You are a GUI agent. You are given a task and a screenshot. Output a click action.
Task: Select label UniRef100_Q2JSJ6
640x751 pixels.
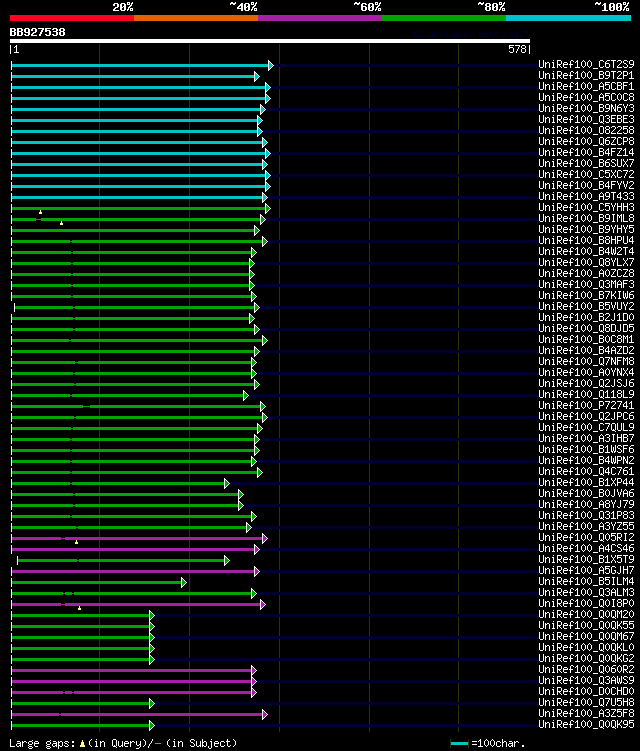tap(586, 384)
